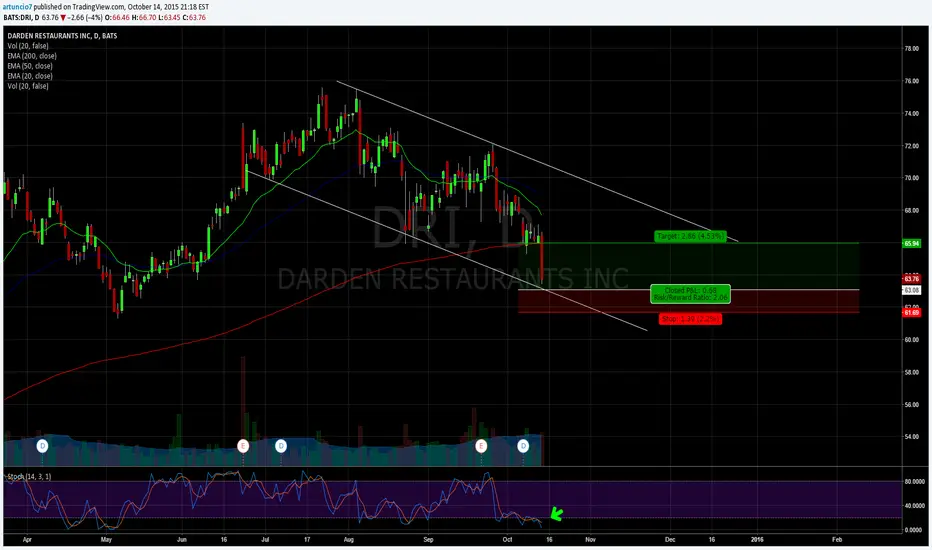
Task: Click the 0.0000 stochastic axis label
Action: 915,530
